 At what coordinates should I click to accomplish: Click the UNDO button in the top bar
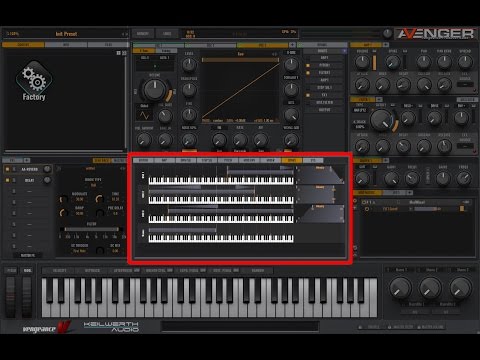click(x=167, y=34)
